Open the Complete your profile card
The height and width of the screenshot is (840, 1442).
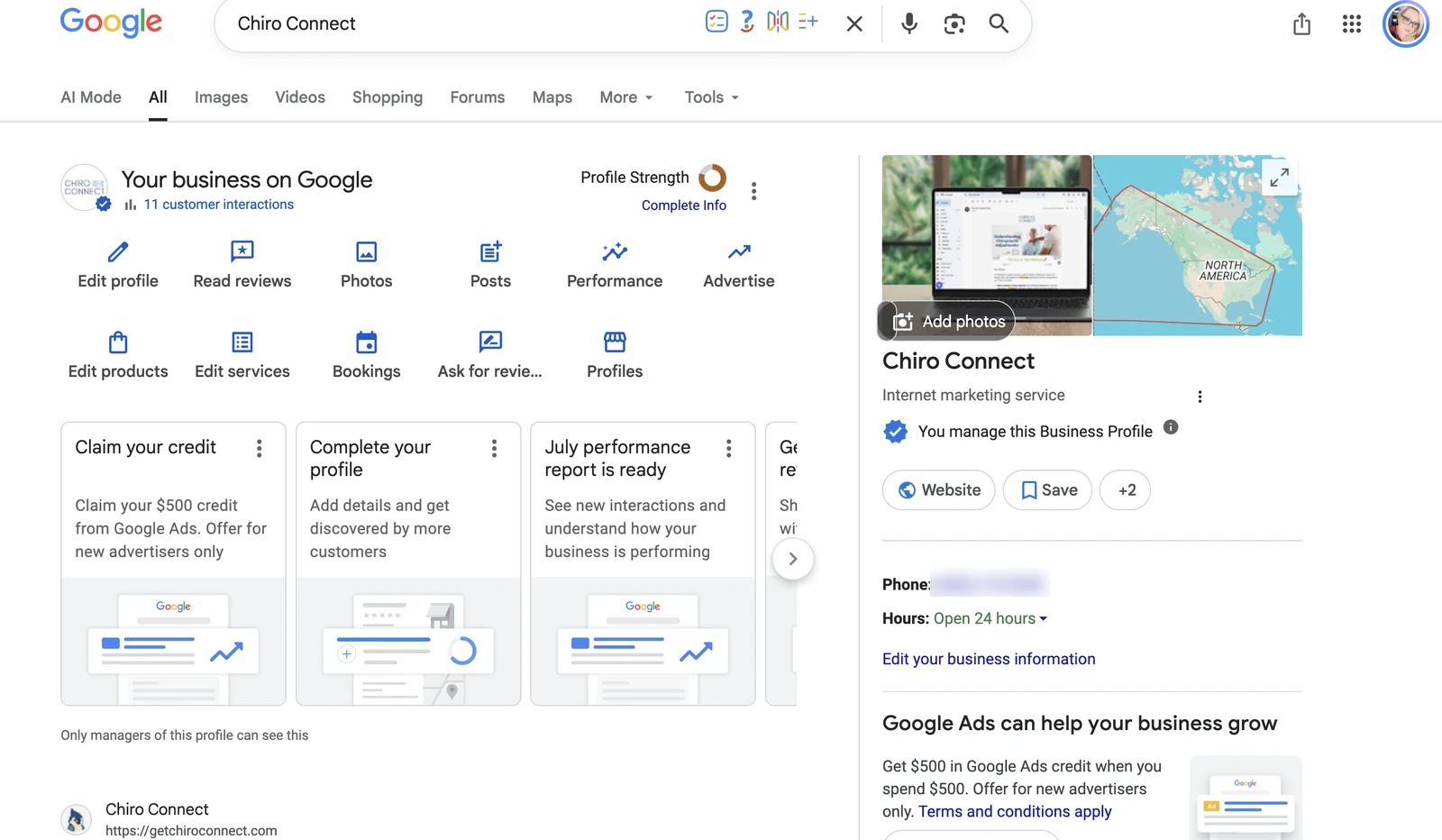coord(408,563)
